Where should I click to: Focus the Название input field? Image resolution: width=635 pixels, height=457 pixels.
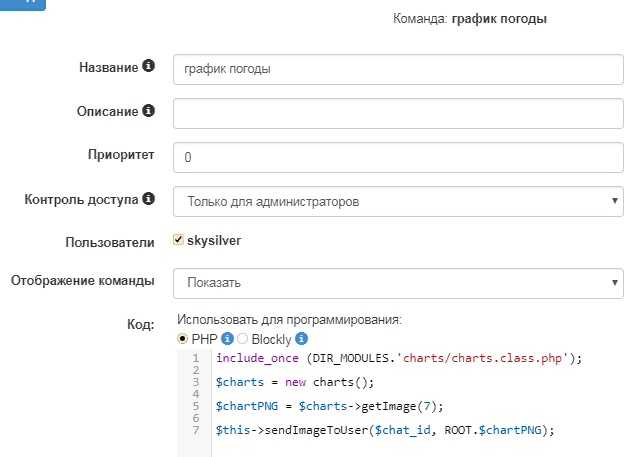click(398, 69)
